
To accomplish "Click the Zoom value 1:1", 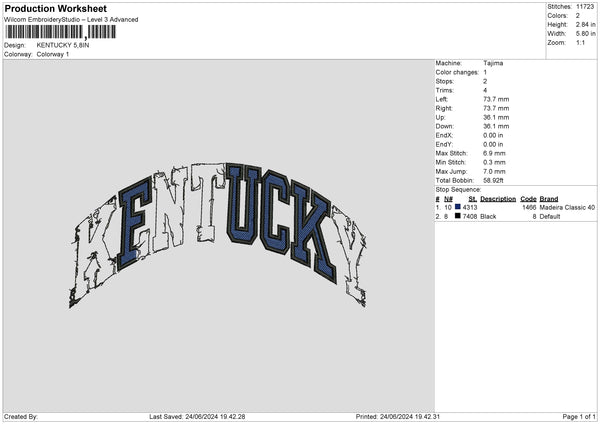I will pyautogui.click(x=580, y=42).
